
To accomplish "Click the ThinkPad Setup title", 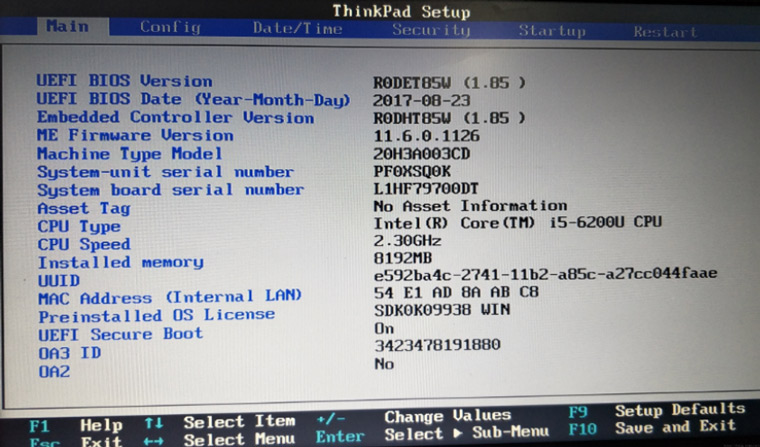I will point(401,11).
